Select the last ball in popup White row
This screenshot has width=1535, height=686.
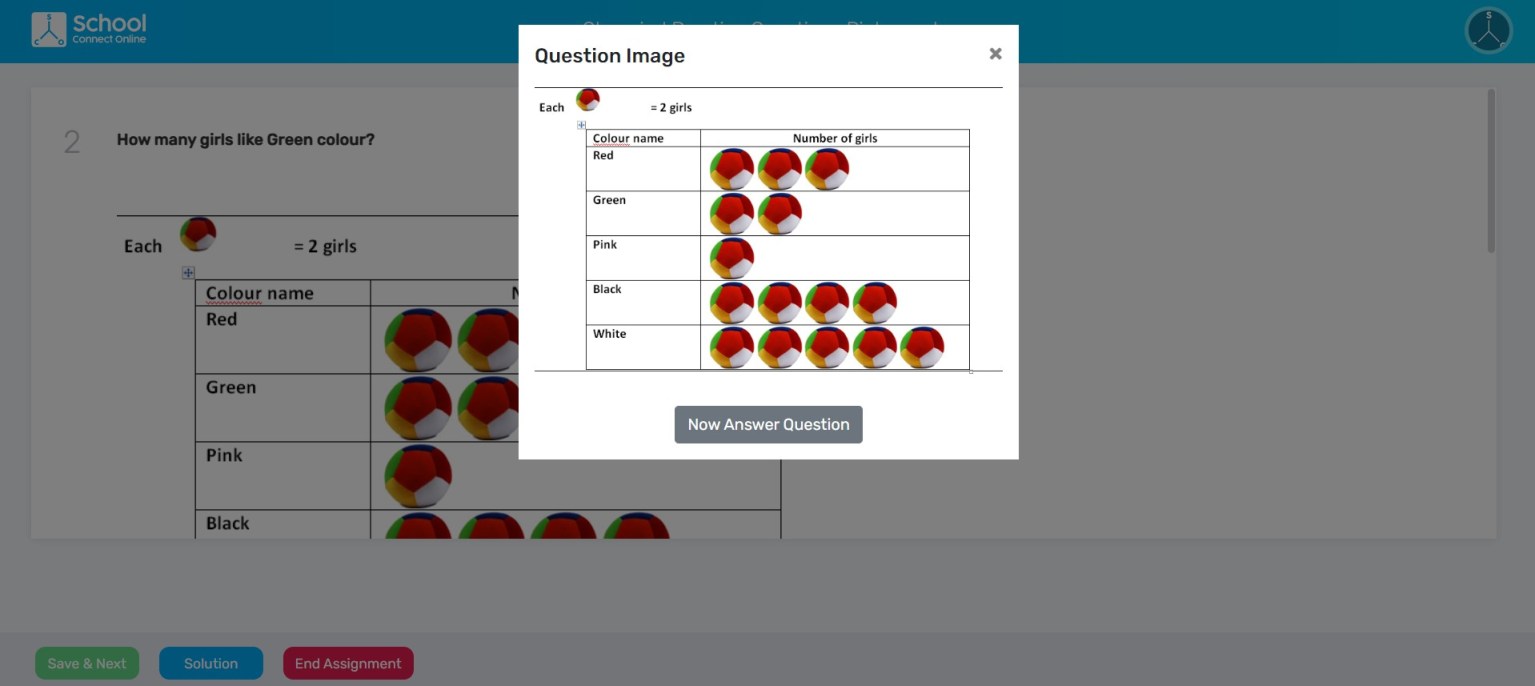click(922, 347)
